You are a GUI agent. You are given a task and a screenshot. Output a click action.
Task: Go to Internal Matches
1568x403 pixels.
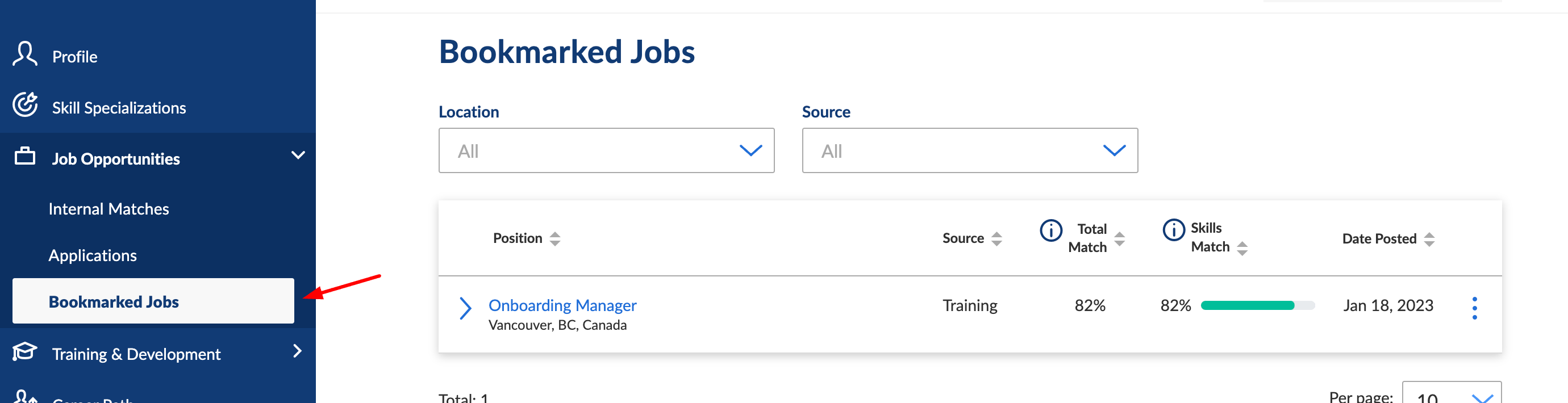(x=109, y=209)
